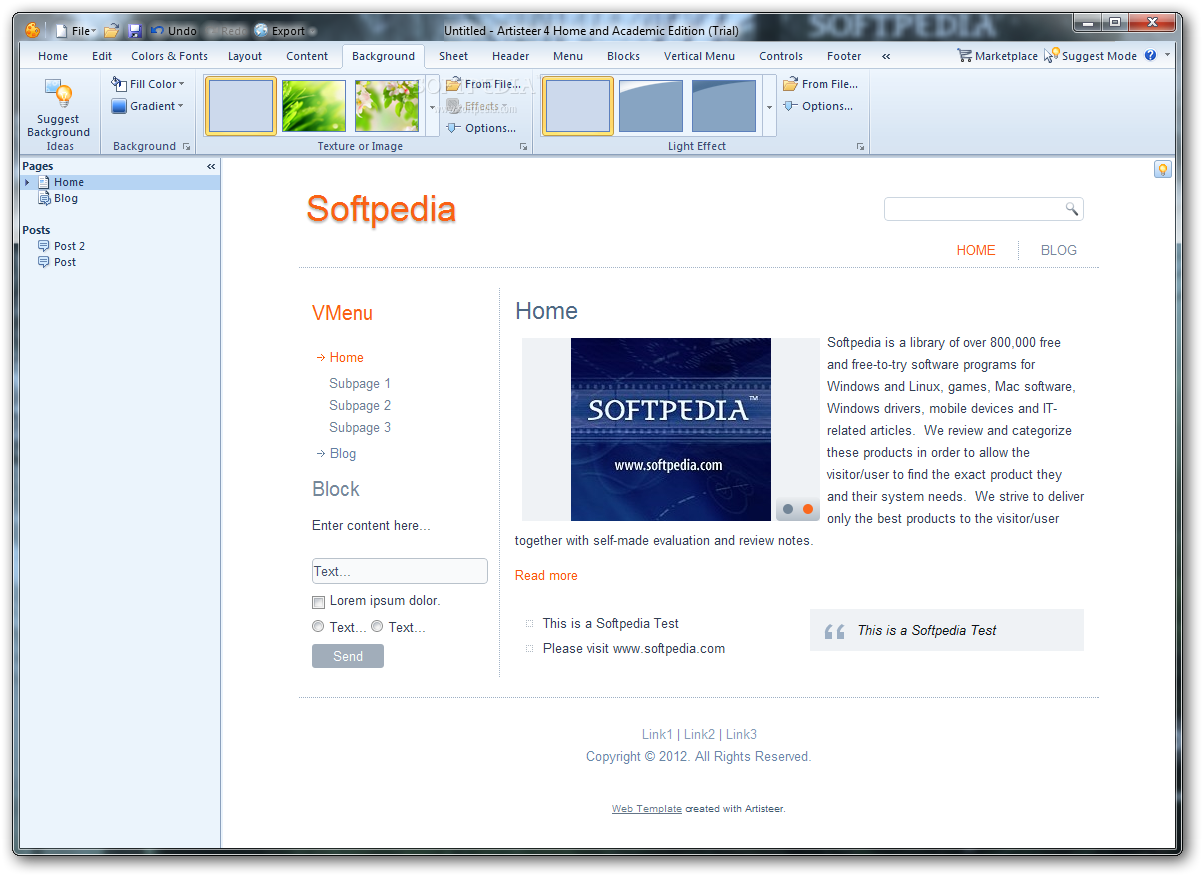Select the flat no-light effect swatch

point(578,106)
